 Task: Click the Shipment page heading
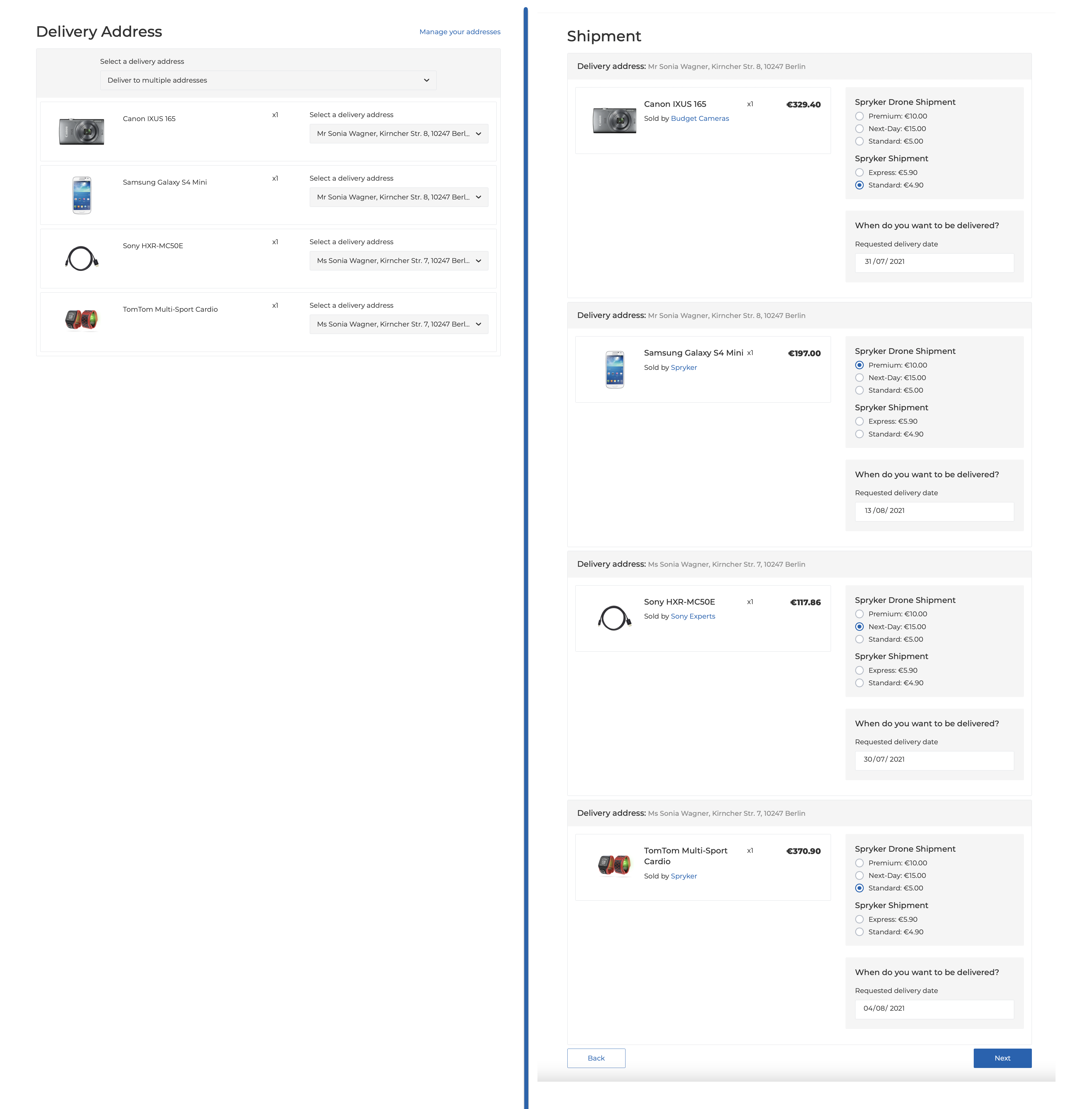604,36
